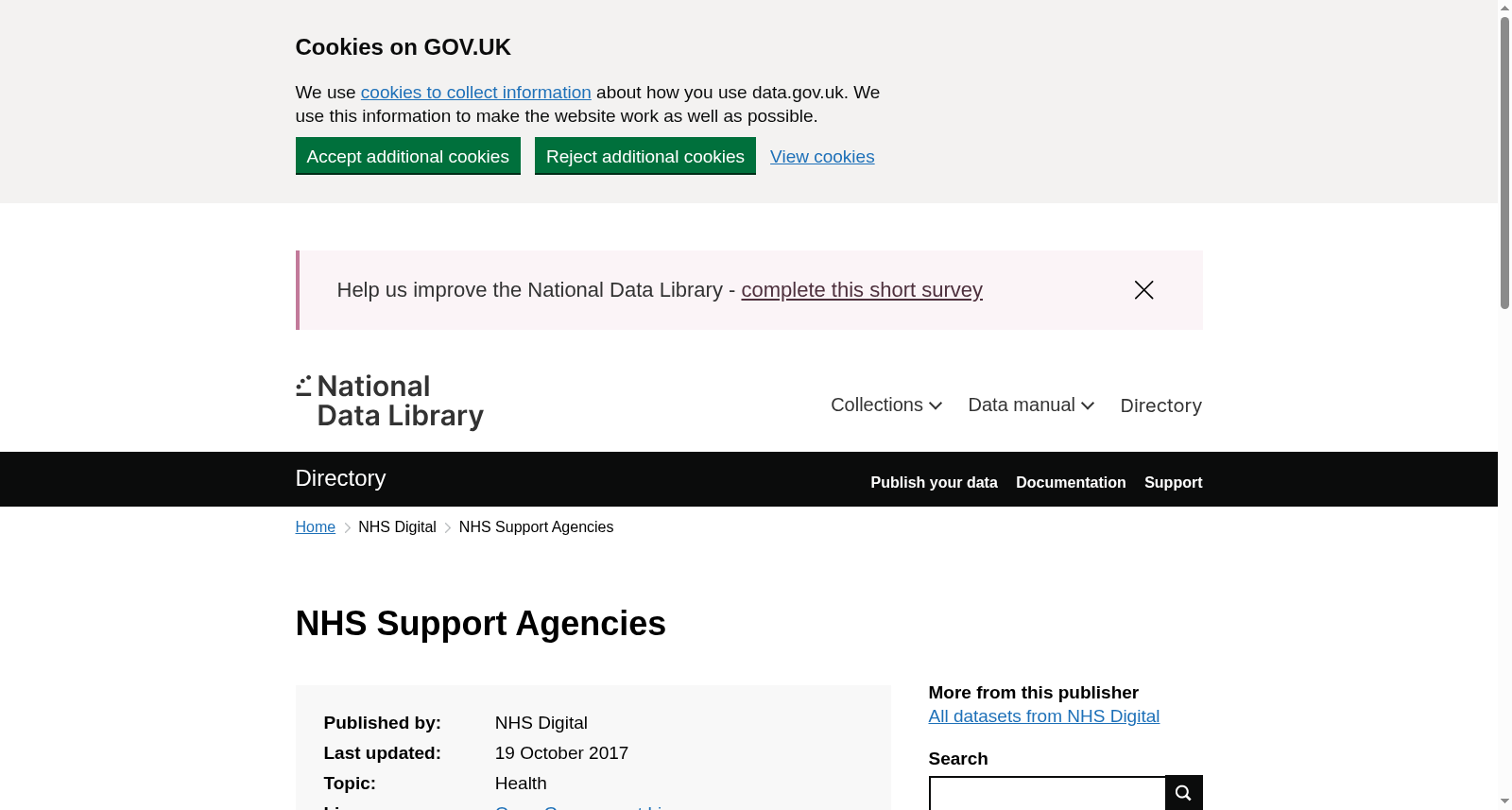Screen dimensions: 1512x810
Task: Click the scrollbar down arrow
Action: (1504, 801)
